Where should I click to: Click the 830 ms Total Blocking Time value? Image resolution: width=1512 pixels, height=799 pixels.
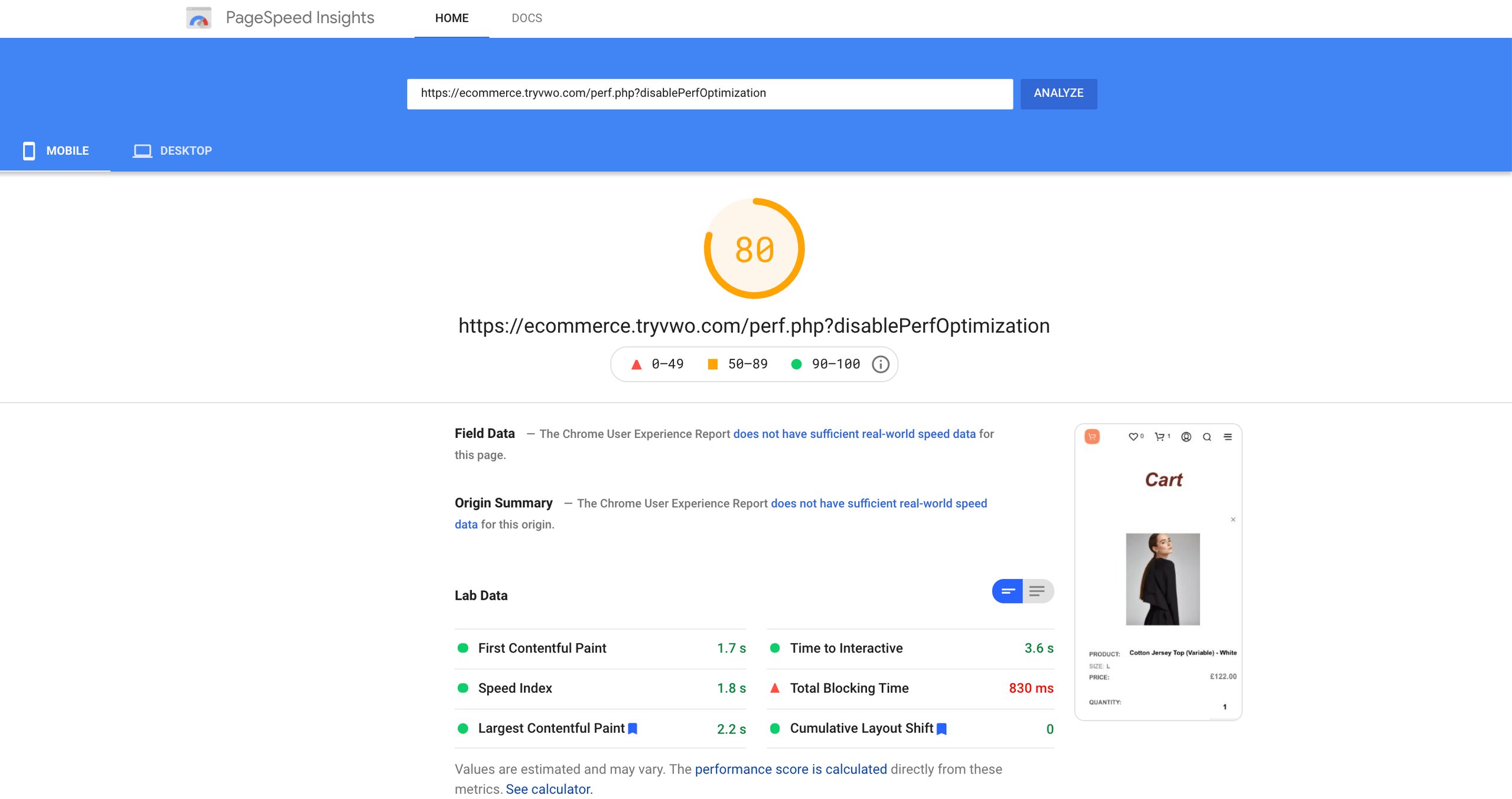point(1031,688)
